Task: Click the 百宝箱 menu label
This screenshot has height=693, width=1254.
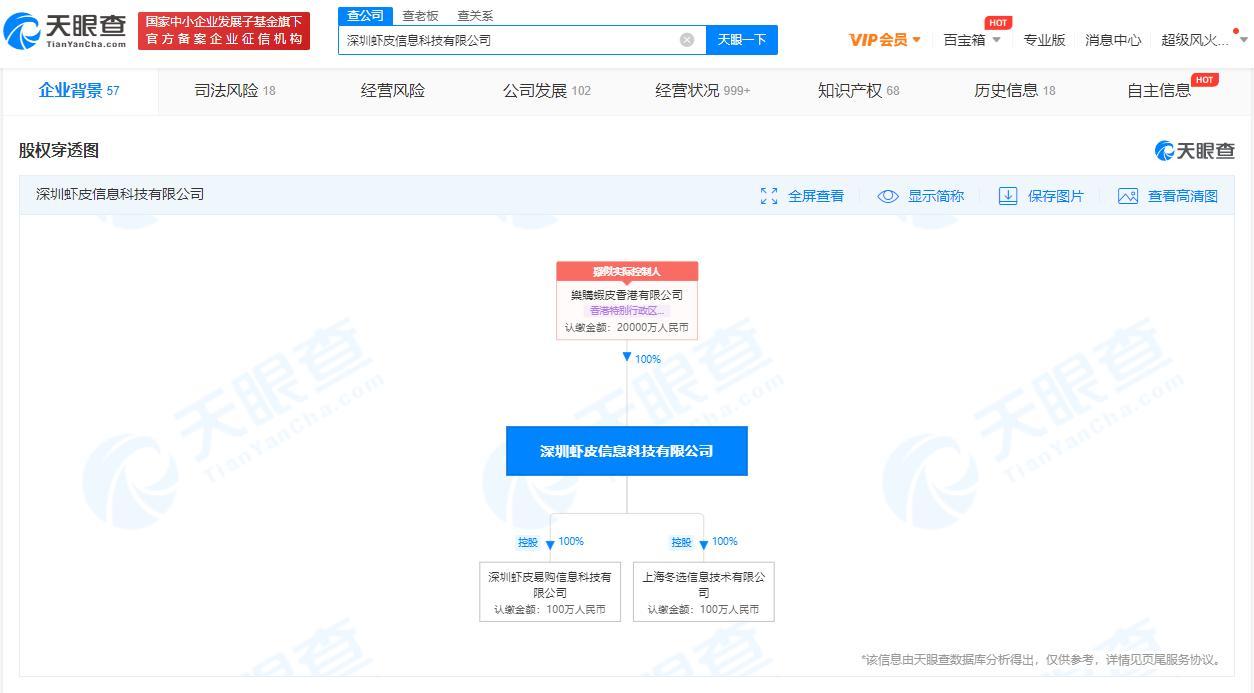Action: click(x=964, y=40)
